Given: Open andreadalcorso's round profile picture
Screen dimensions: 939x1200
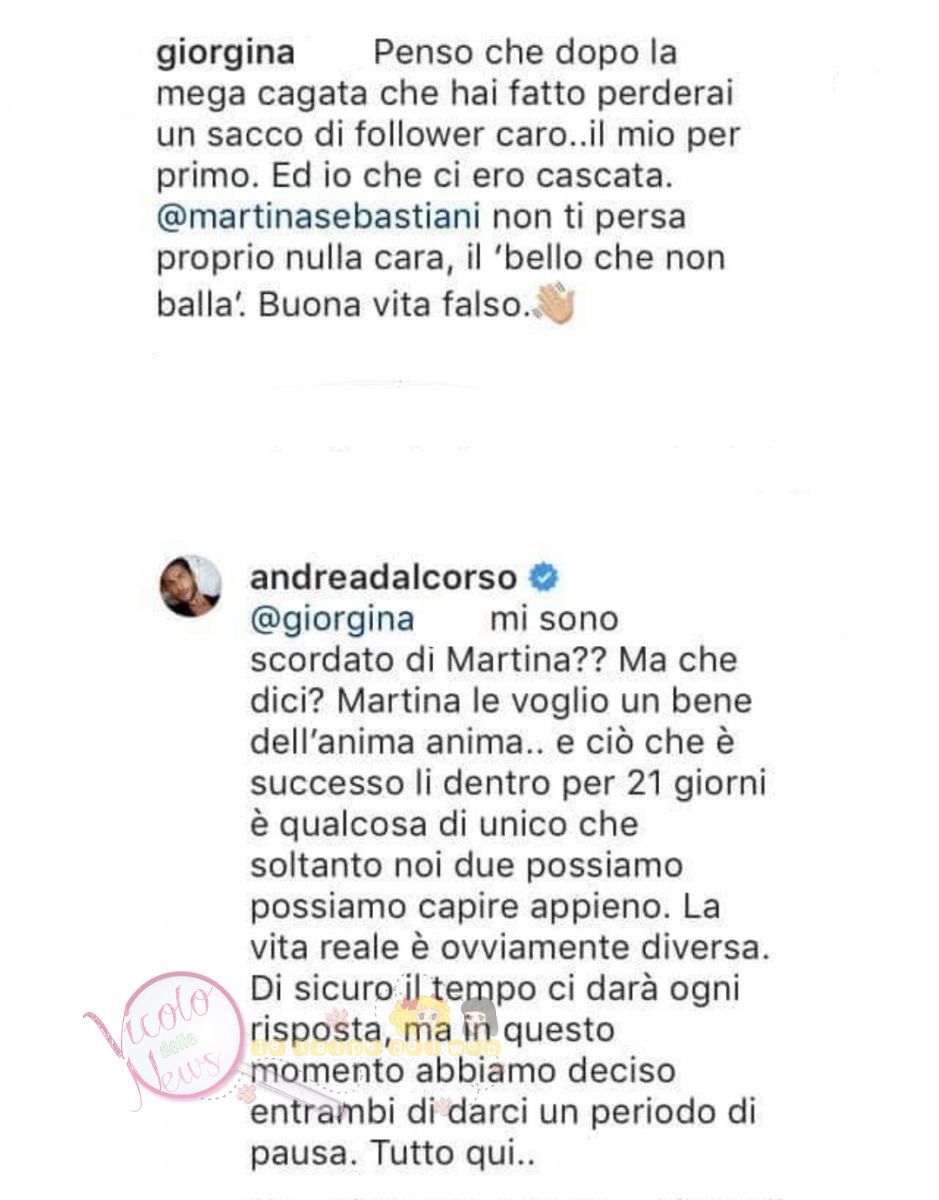Looking at the screenshot, I should [191, 585].
